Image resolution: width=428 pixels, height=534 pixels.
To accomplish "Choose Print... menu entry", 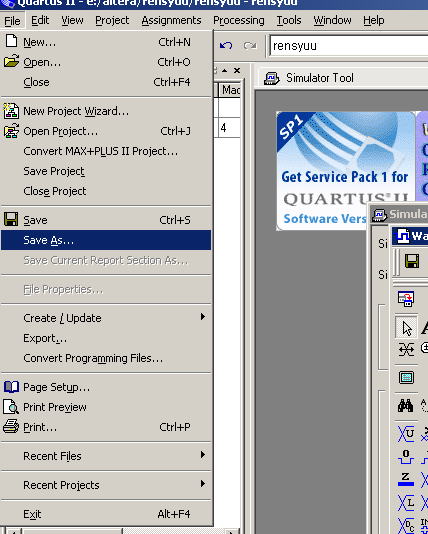I will [106, 427].
